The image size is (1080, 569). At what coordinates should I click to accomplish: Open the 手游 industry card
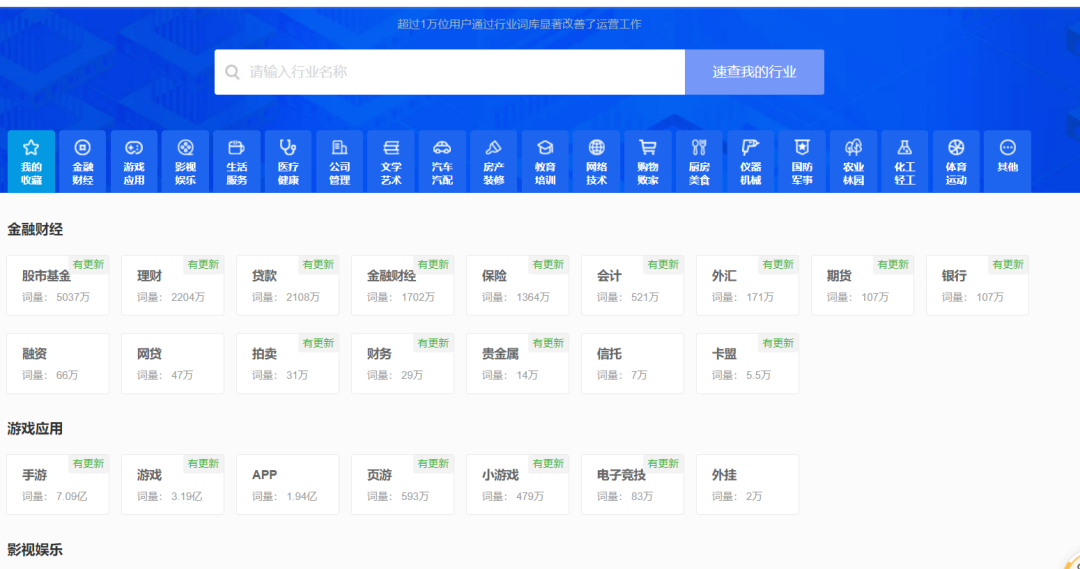pos(58,484)
